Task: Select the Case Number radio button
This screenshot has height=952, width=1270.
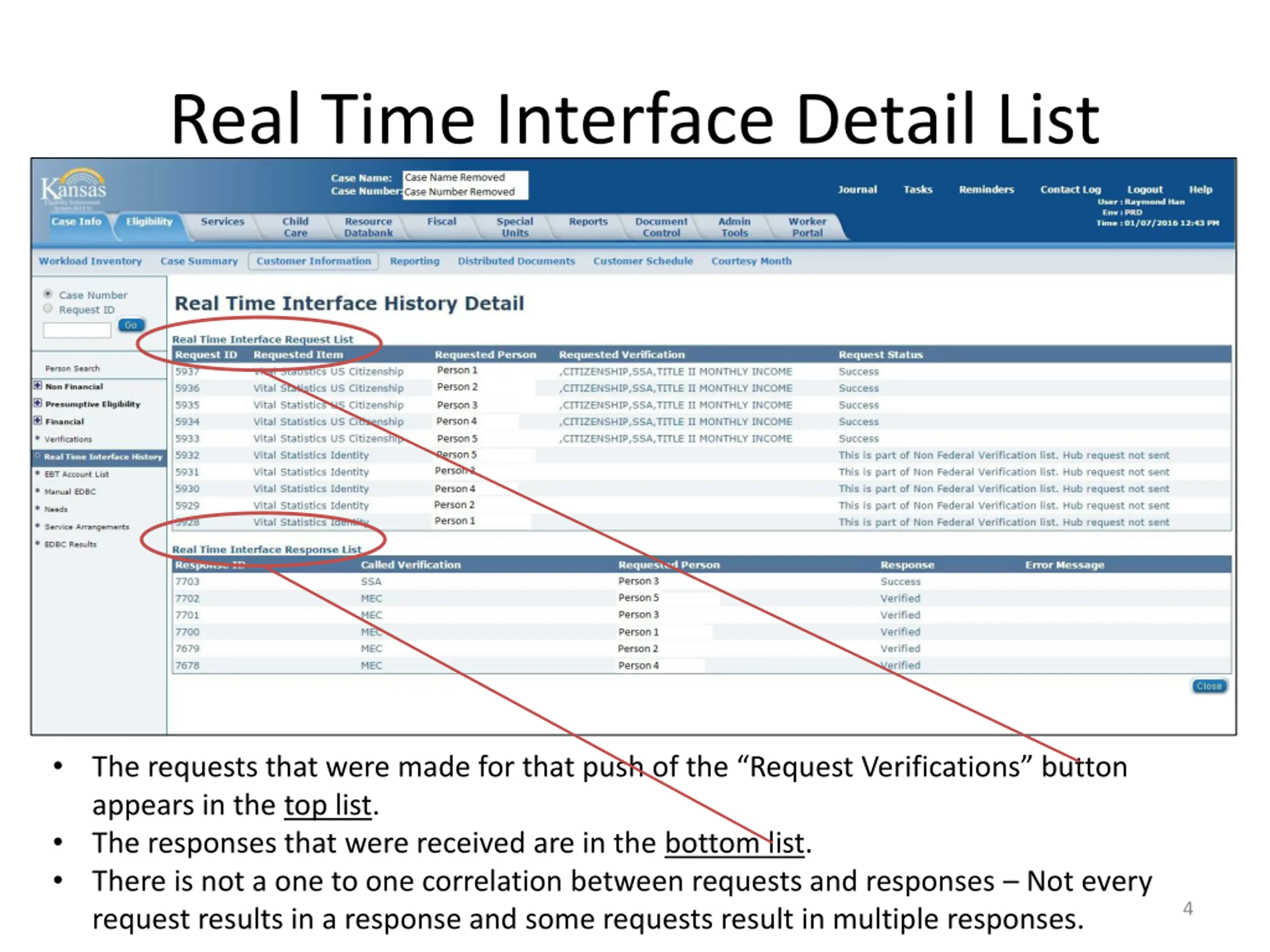Action: (48, 294)
